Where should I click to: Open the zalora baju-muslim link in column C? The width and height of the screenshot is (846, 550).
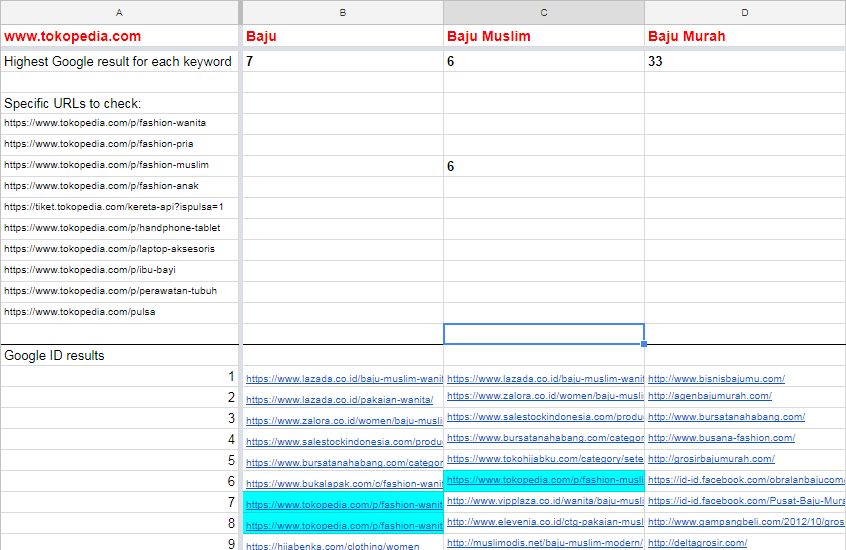pos(545,396)
